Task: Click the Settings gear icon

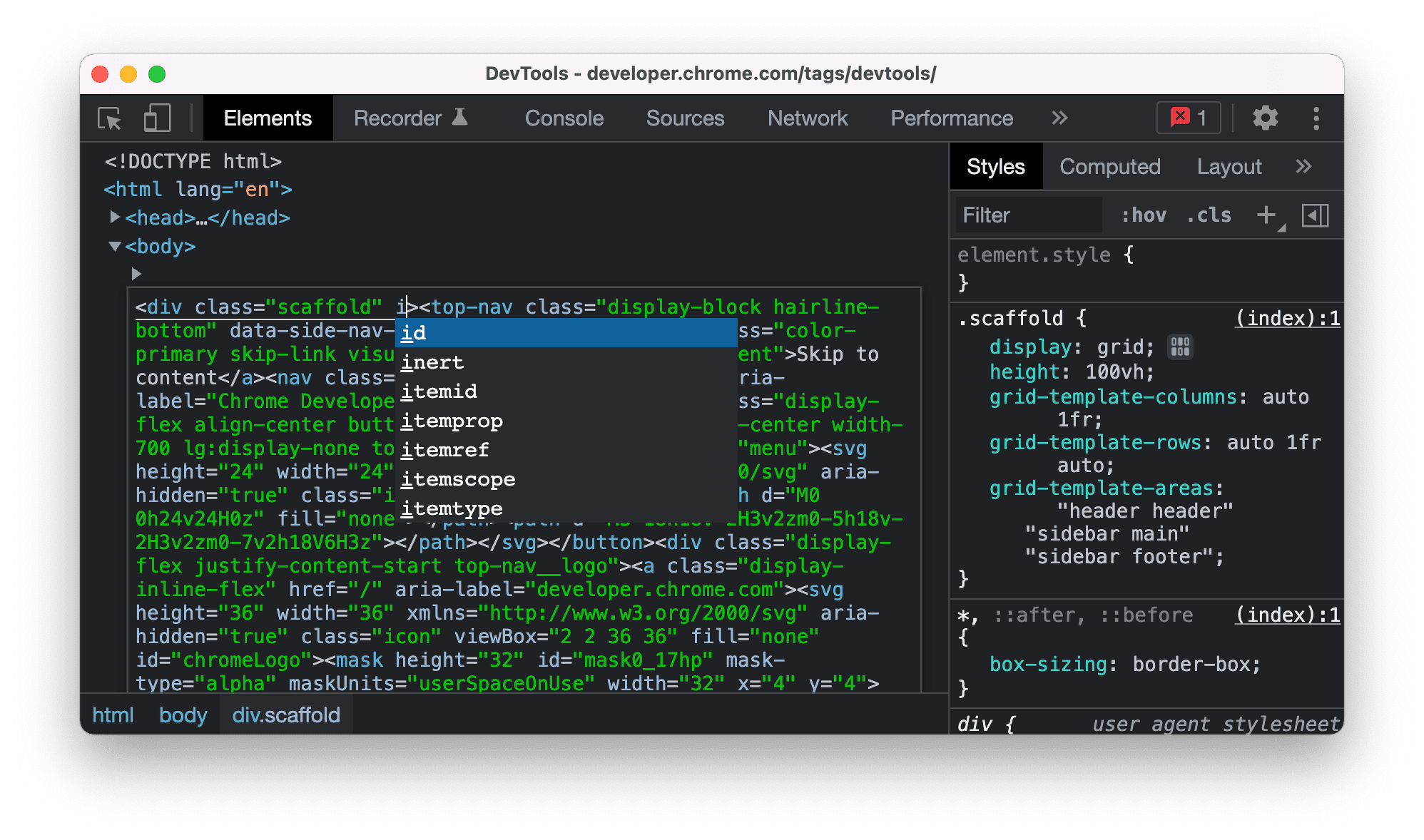Action: pos(1262,118)
